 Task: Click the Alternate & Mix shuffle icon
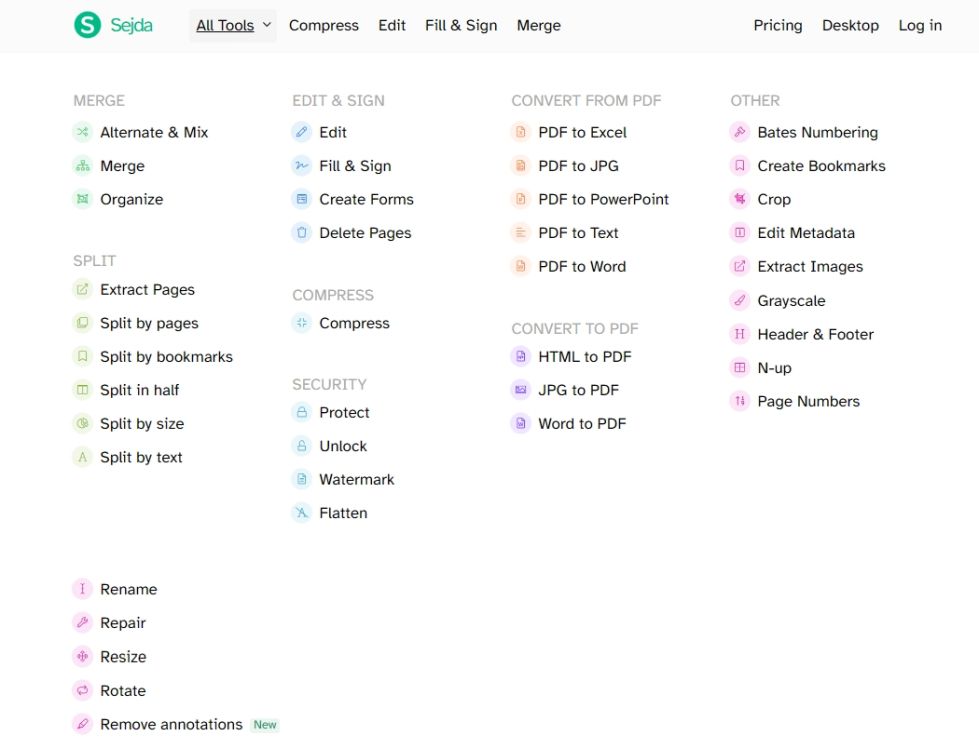point(82,132)
